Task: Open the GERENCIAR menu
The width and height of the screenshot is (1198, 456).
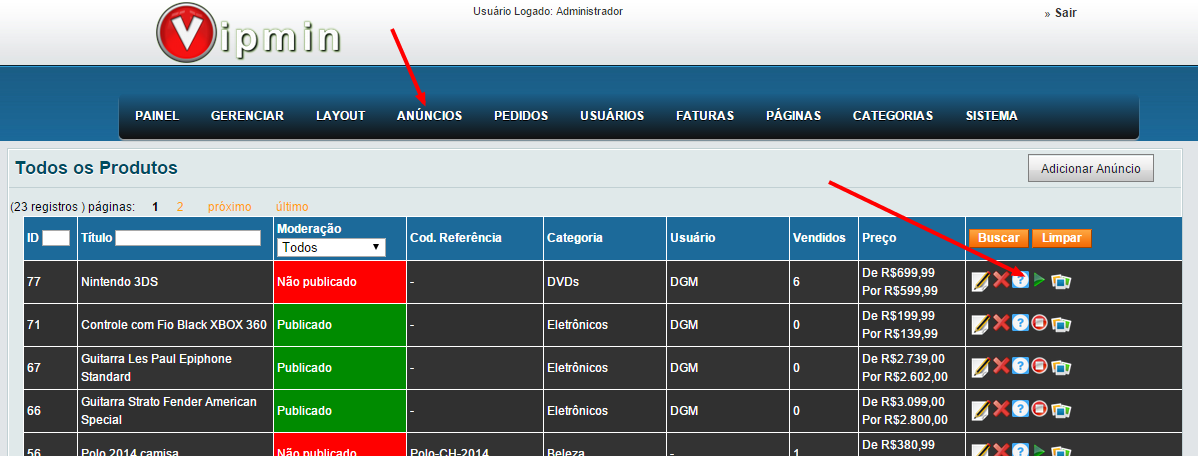Action: [248, 116]
